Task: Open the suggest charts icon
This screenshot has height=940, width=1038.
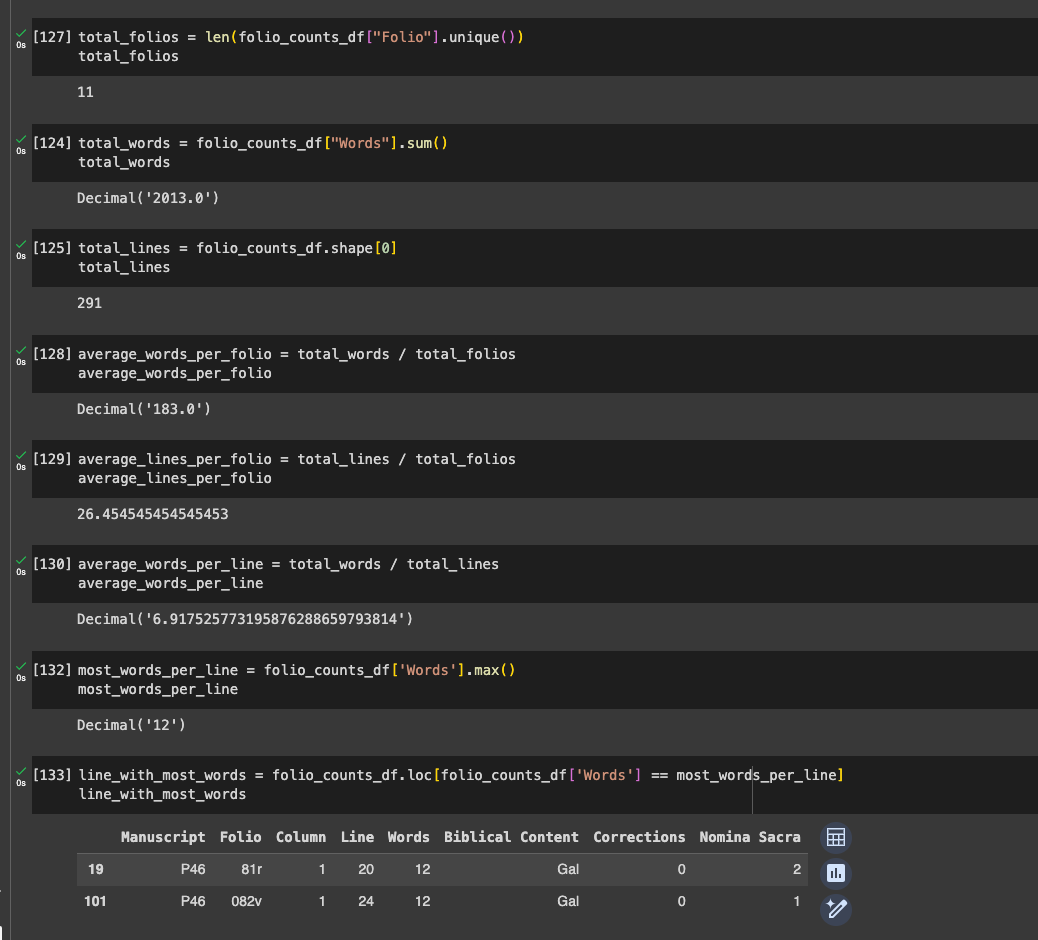Action: [x=836, y=874]
